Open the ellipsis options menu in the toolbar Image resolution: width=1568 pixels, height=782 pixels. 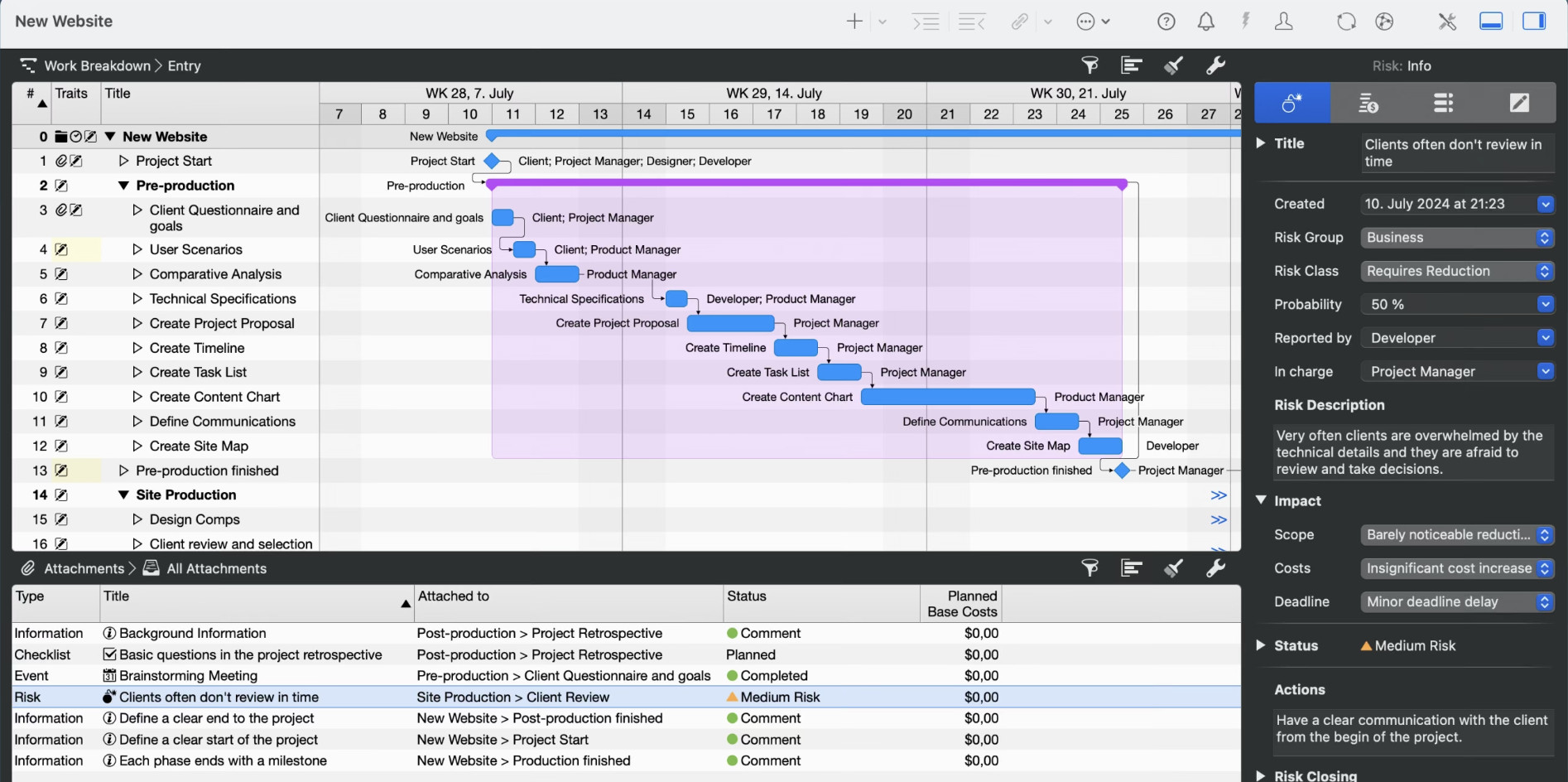point(1087,21)
